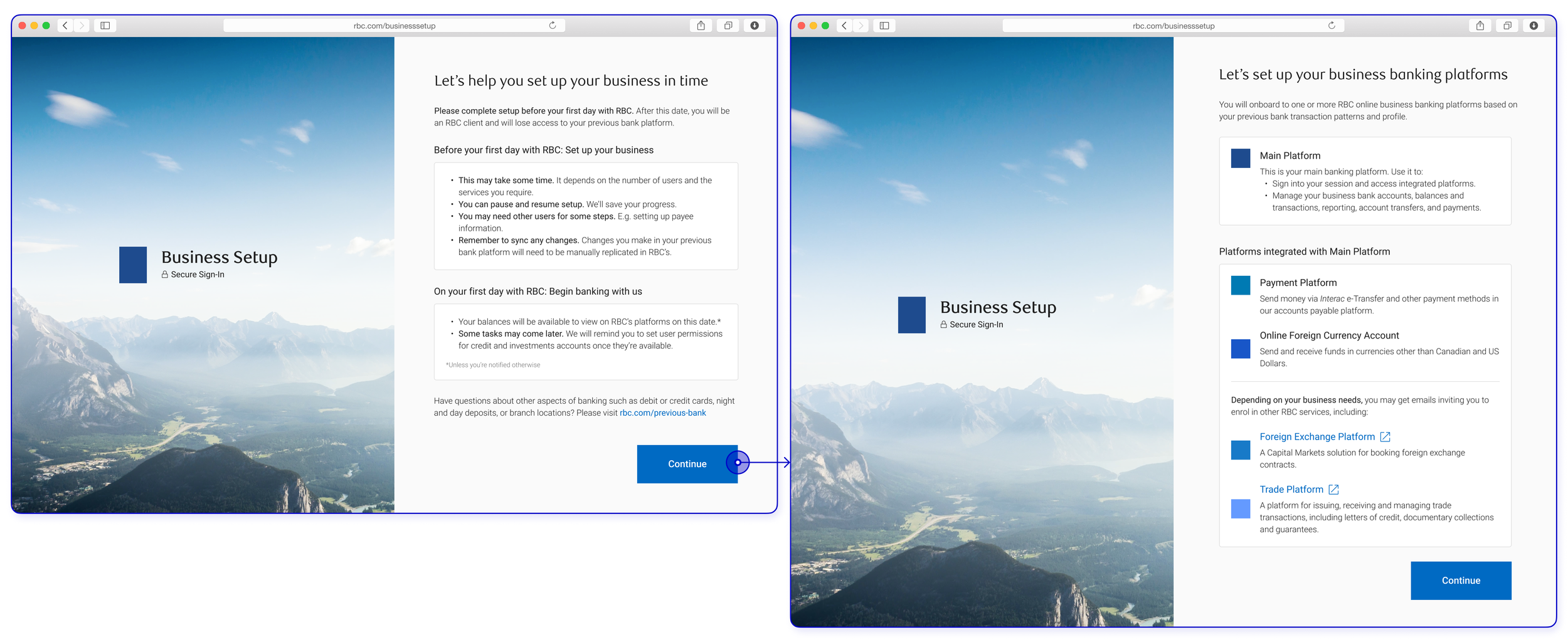Click 'Let's help you set up your business in time'

pos(571,80)
